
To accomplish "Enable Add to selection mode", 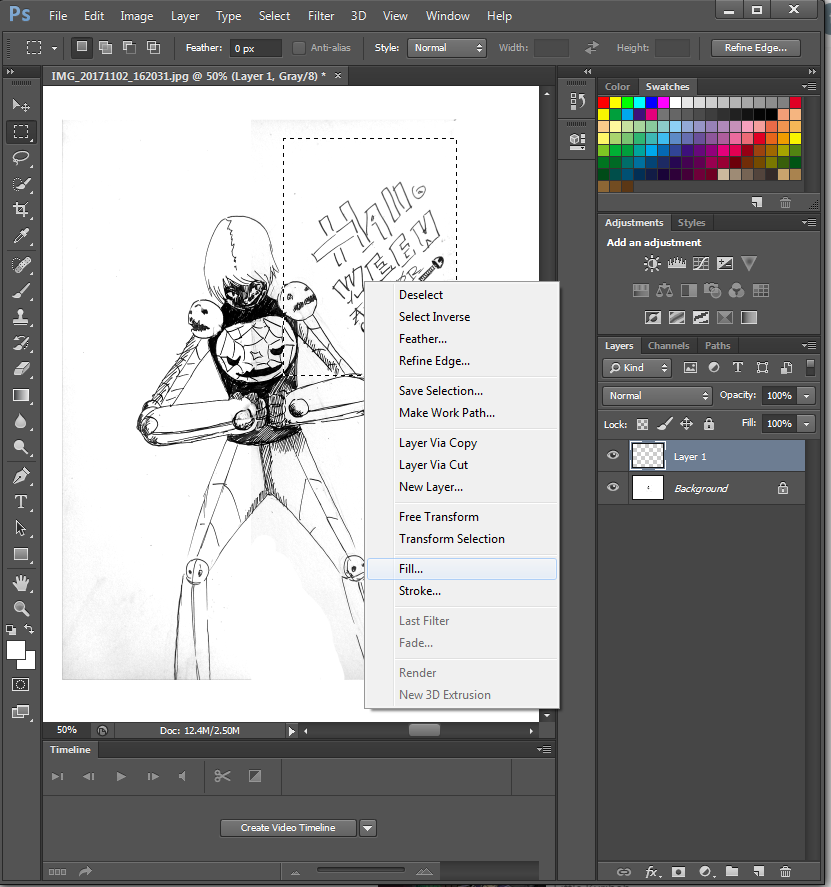I will click(x=106, y=48).
